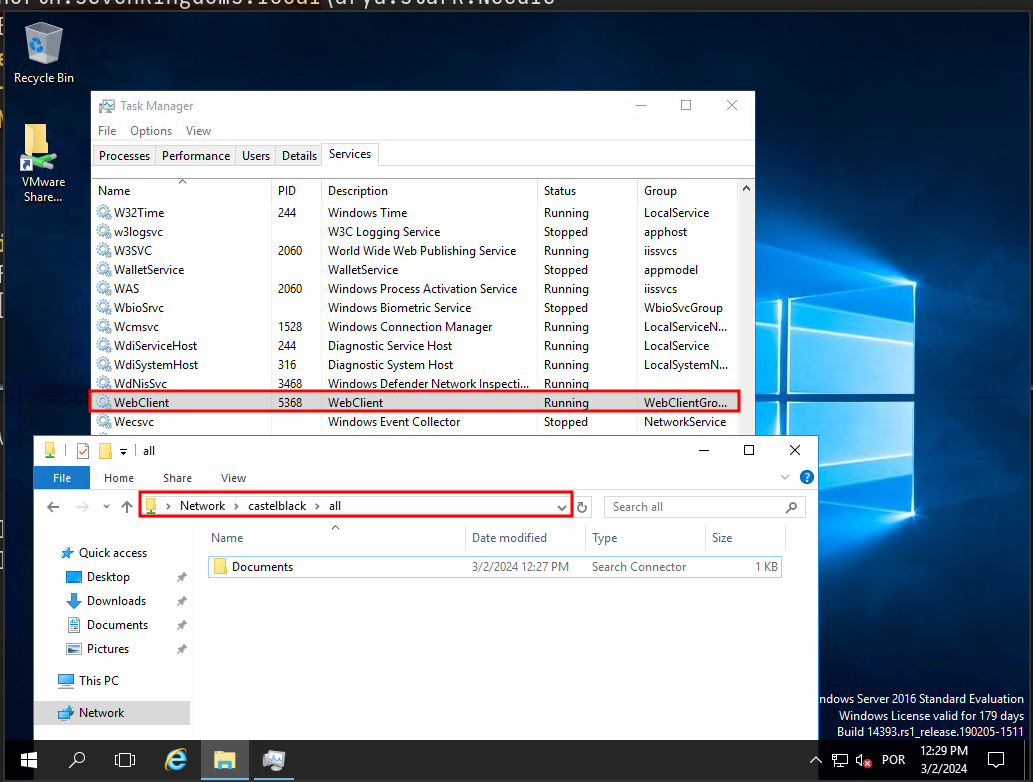Open Internet Explorer from the taskbar
Screen dimensions: 1033x782
174,760
